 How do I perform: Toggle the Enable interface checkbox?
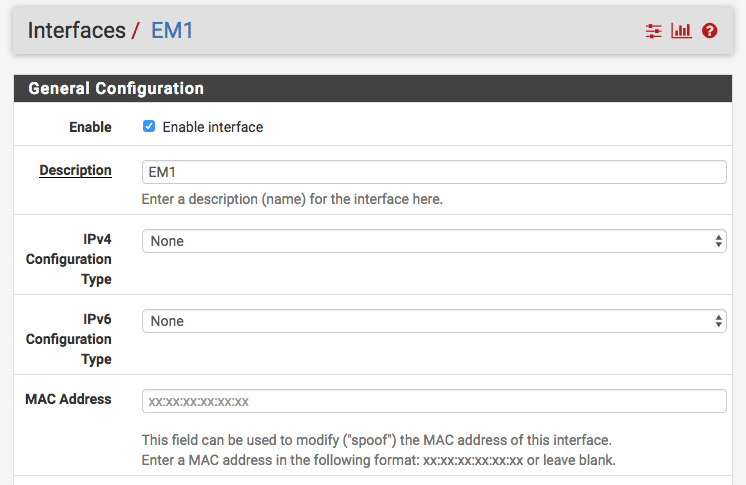(149, 127)
